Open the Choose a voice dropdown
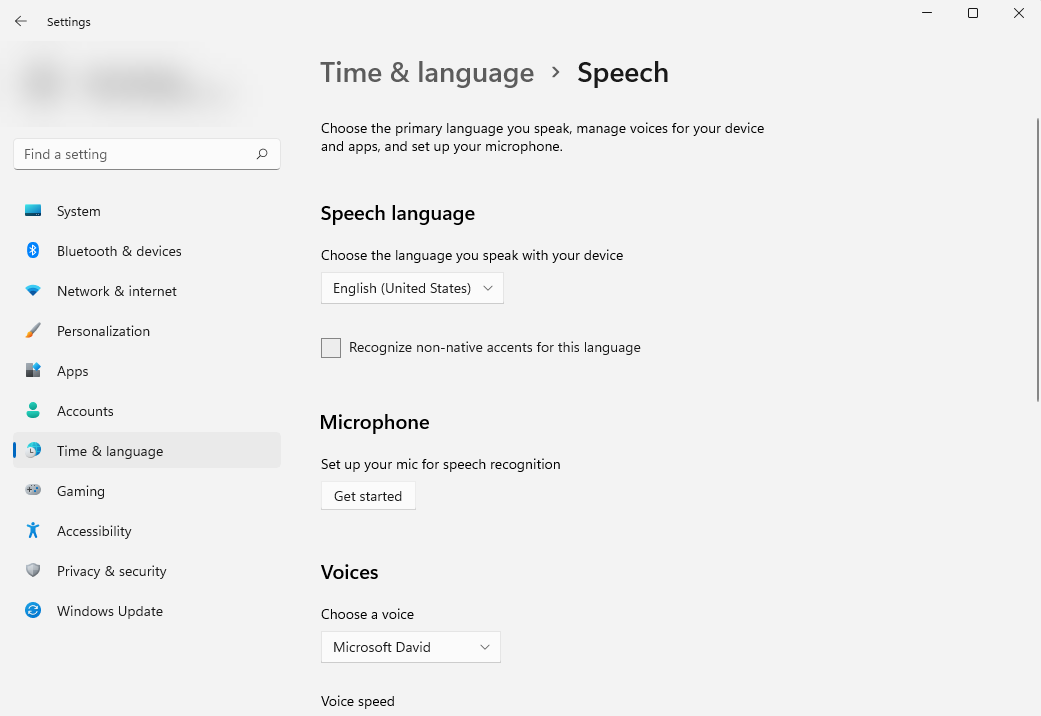Viewport: 1041px width, 716px height. pos(411,647)
